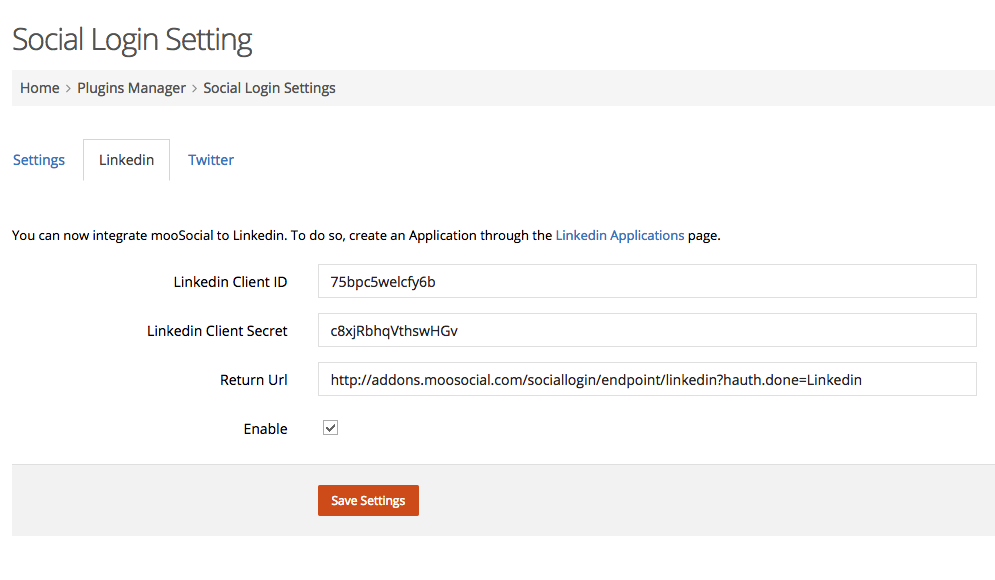Click the Enable label text

click(265, 429)
